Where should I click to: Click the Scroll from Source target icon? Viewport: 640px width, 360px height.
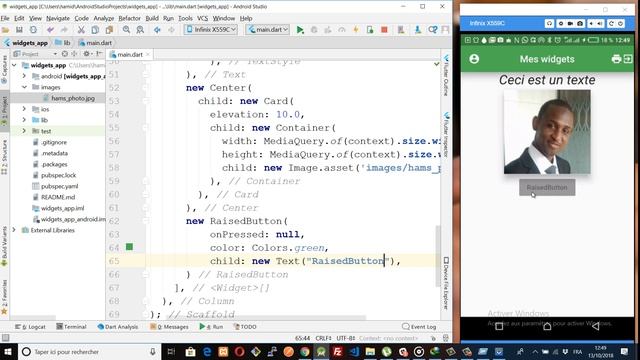(x=64, y=54)
